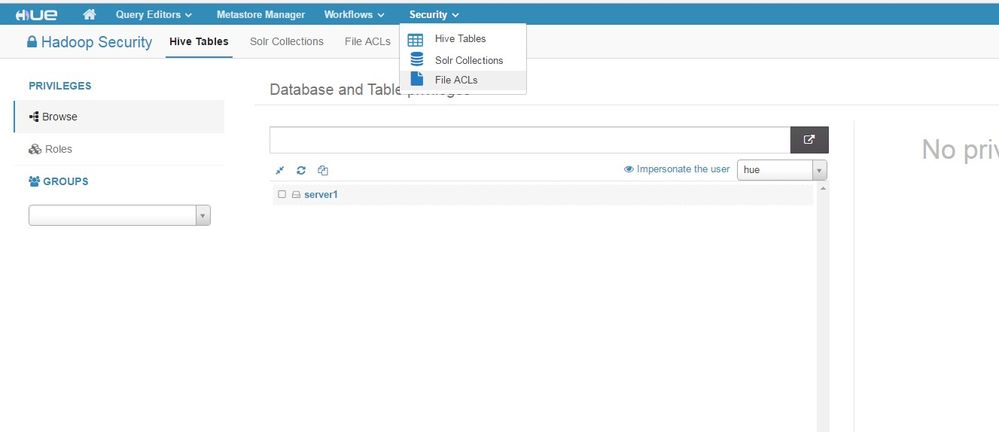Screen dimensions: 999x432
Task: Click the server1 tree node
Action: 321,194
